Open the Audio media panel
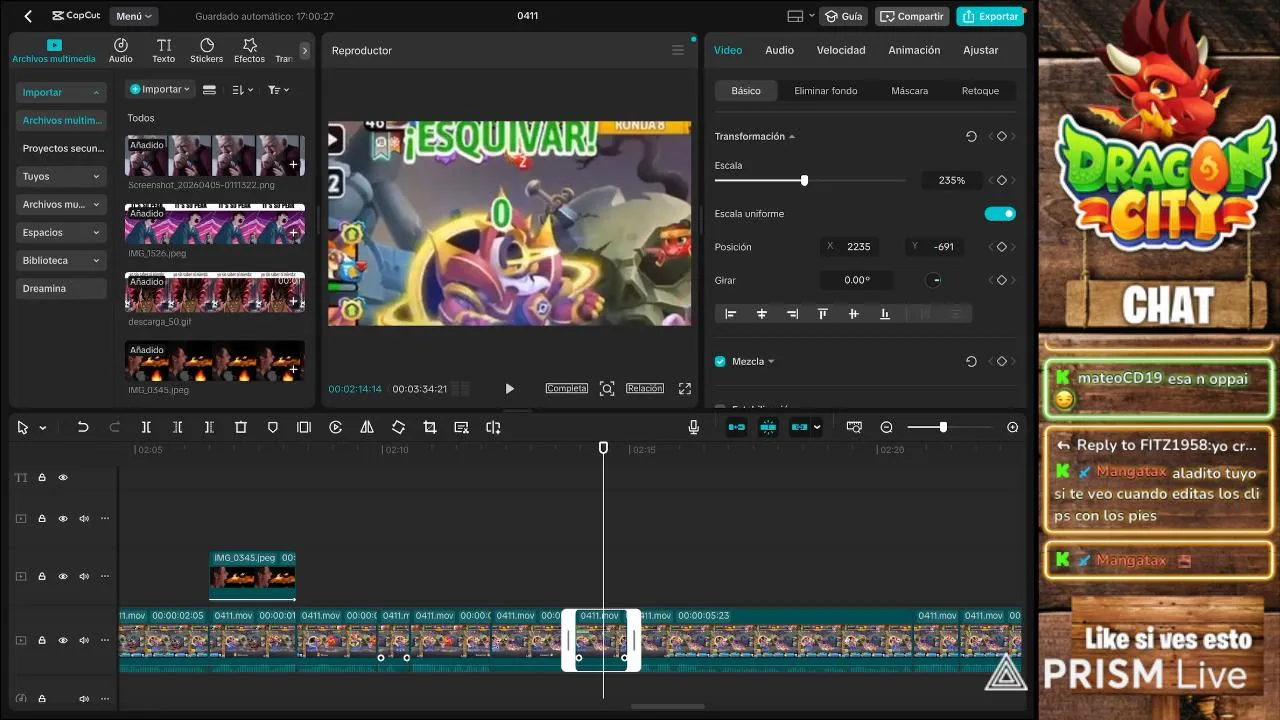1280x720 pixels. [x=120, y=51]
